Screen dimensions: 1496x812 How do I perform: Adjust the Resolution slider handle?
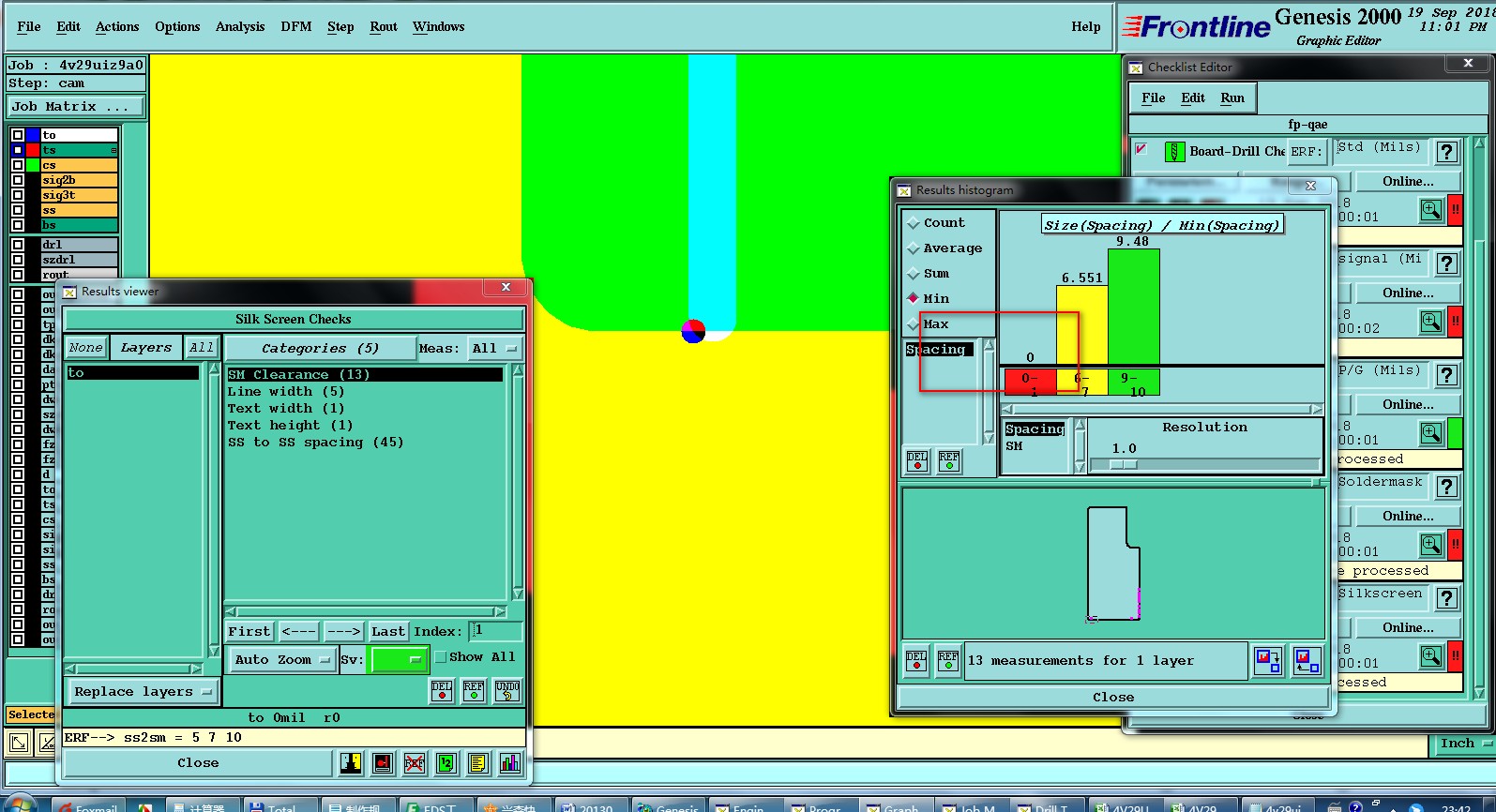tap(1124, 465)
